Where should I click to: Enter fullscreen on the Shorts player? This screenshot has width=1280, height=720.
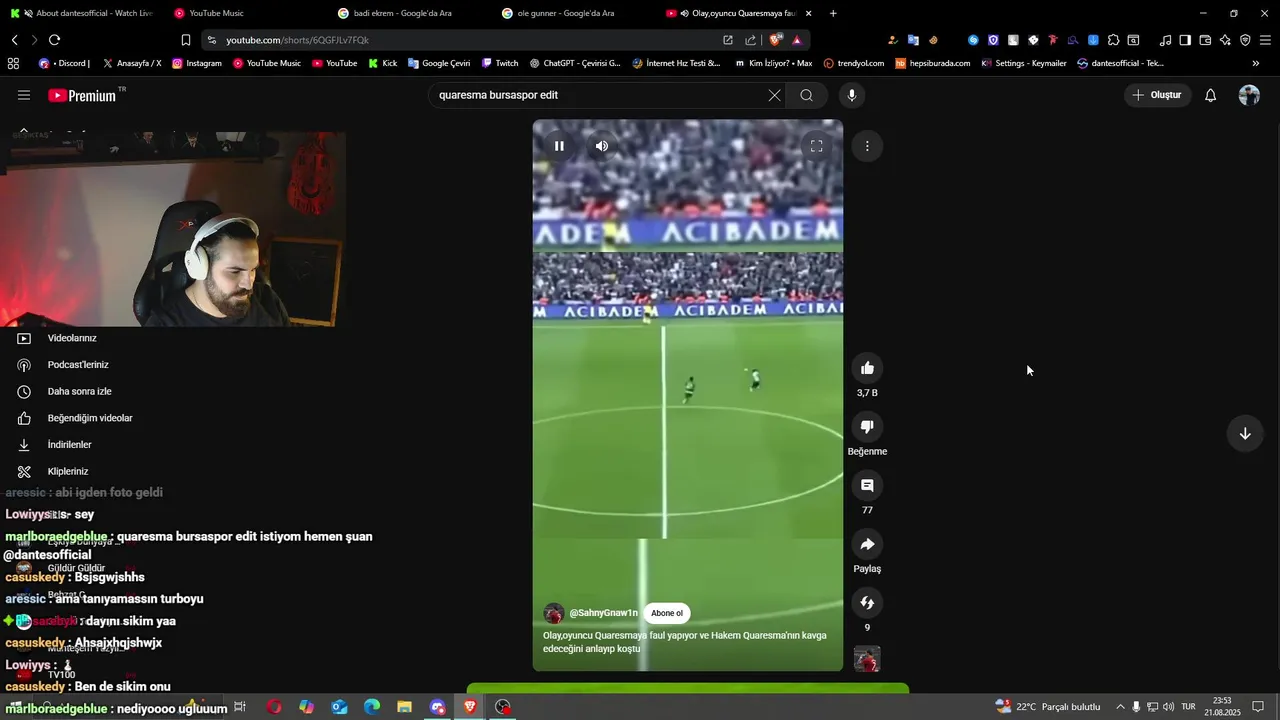tap(816, 146)
